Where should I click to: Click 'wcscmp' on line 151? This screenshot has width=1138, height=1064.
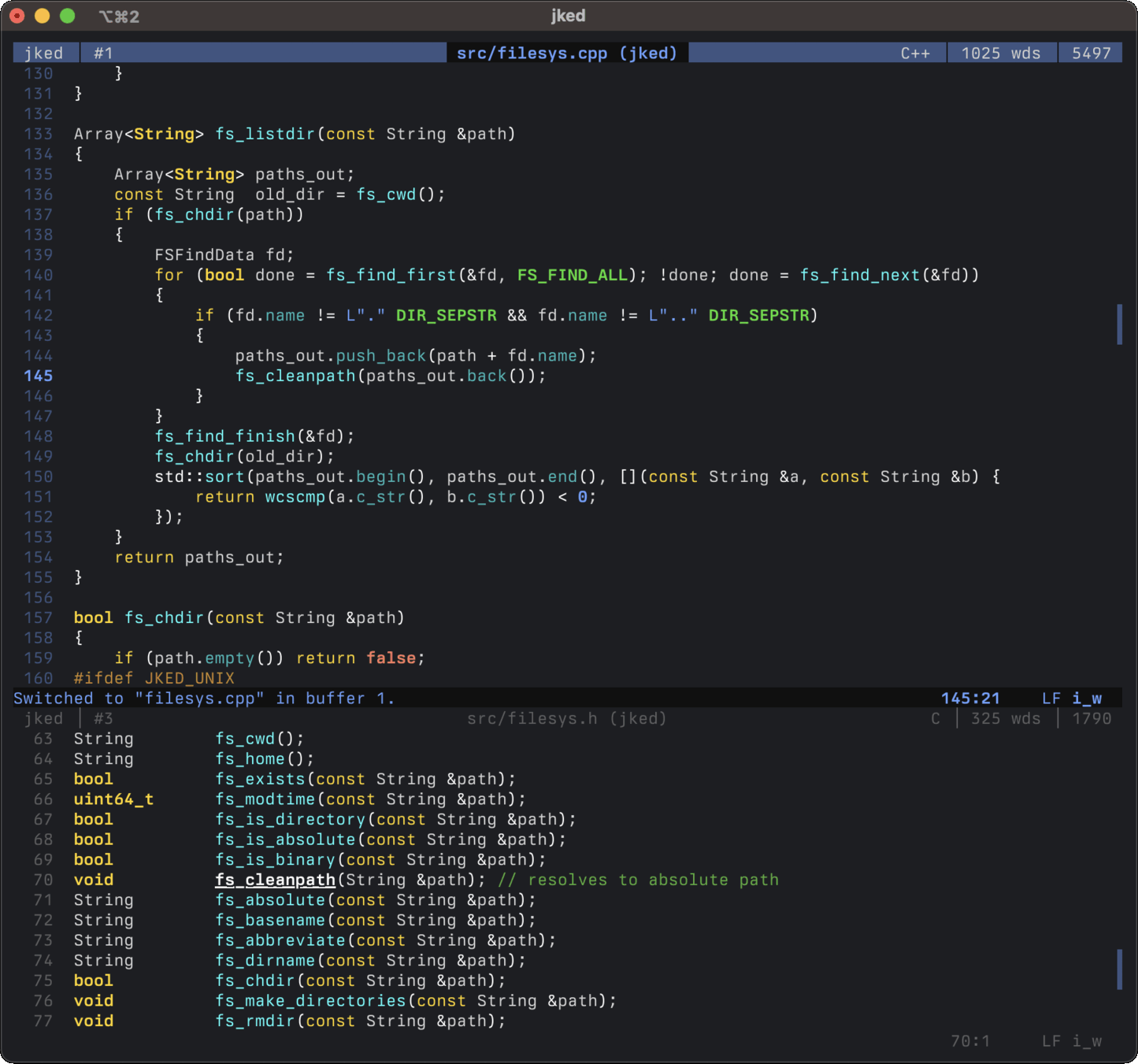click(x=295, y=497)
